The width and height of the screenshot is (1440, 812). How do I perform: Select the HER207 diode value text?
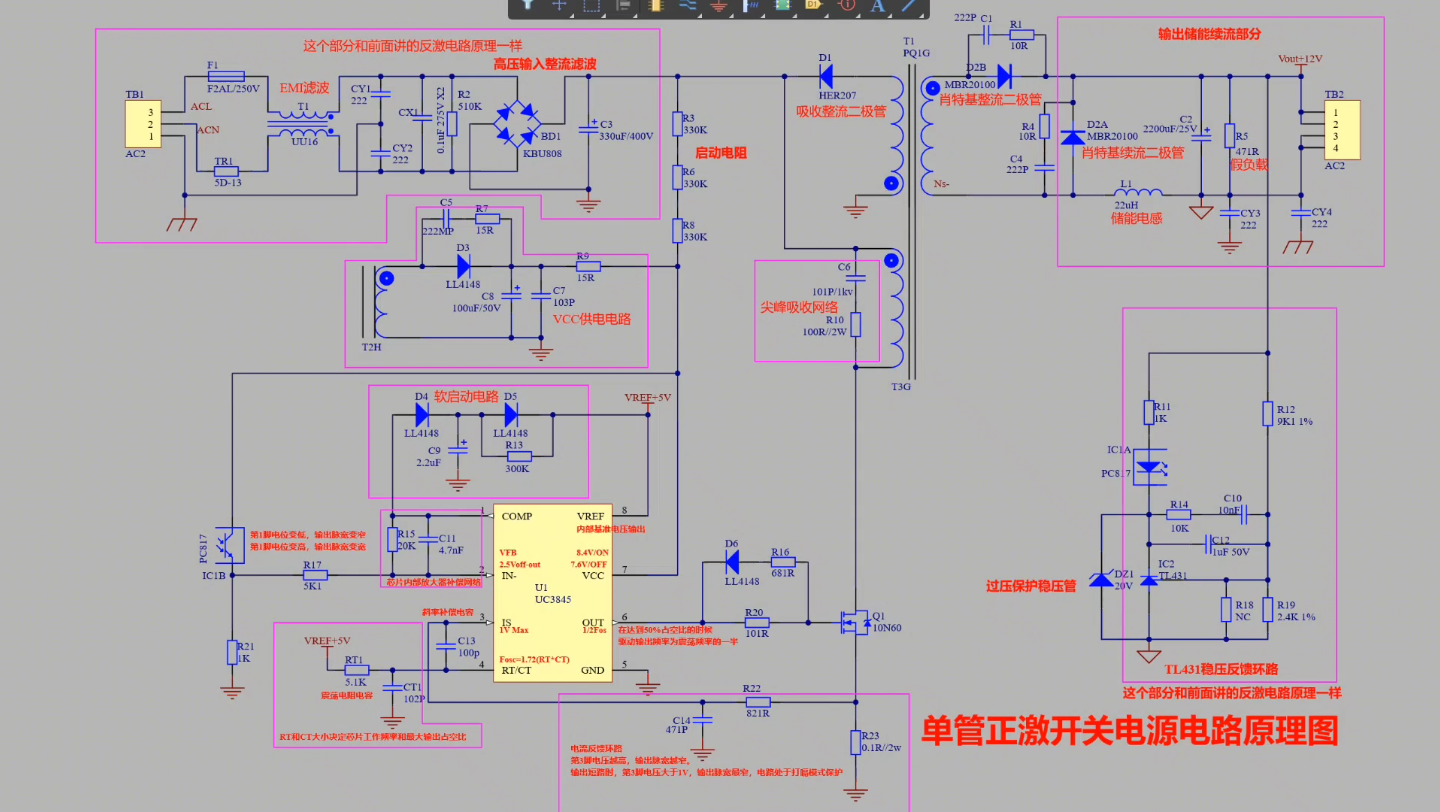tap(838, 94)
